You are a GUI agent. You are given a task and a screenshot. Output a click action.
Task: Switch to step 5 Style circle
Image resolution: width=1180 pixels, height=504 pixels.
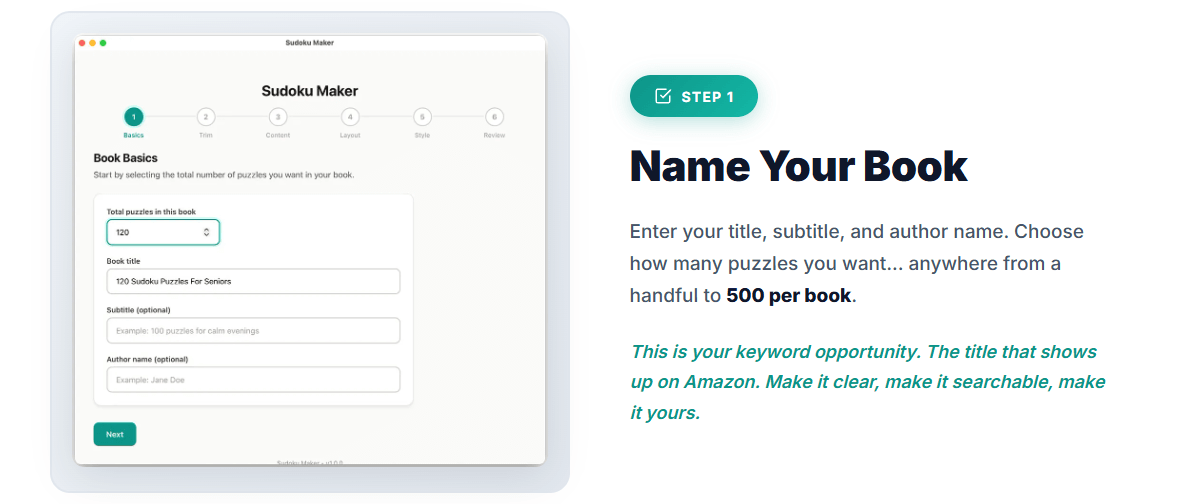point(422,116)
